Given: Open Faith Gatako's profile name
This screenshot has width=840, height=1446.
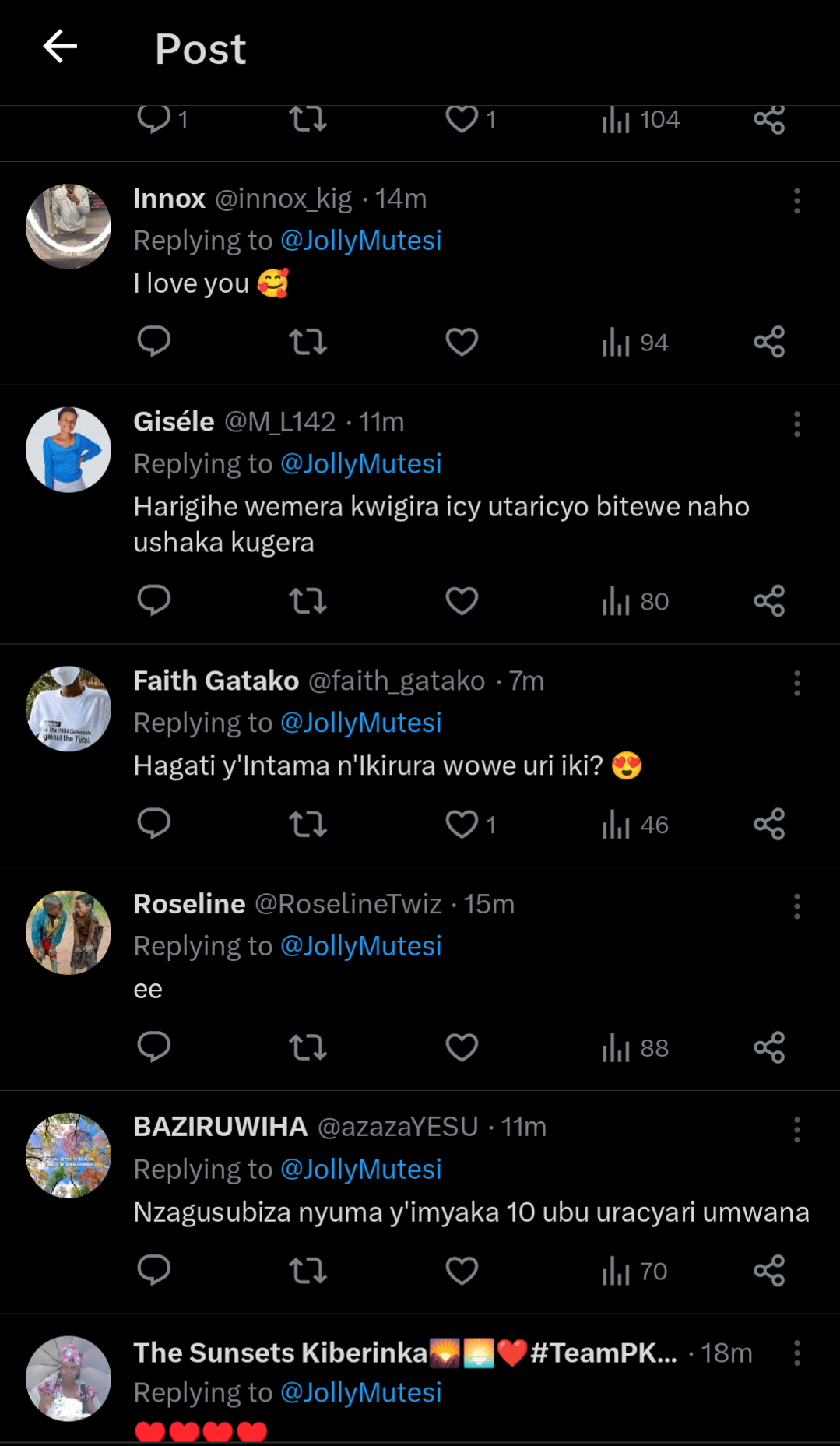Looking at the screenshot, I should (x=216, y=681).
